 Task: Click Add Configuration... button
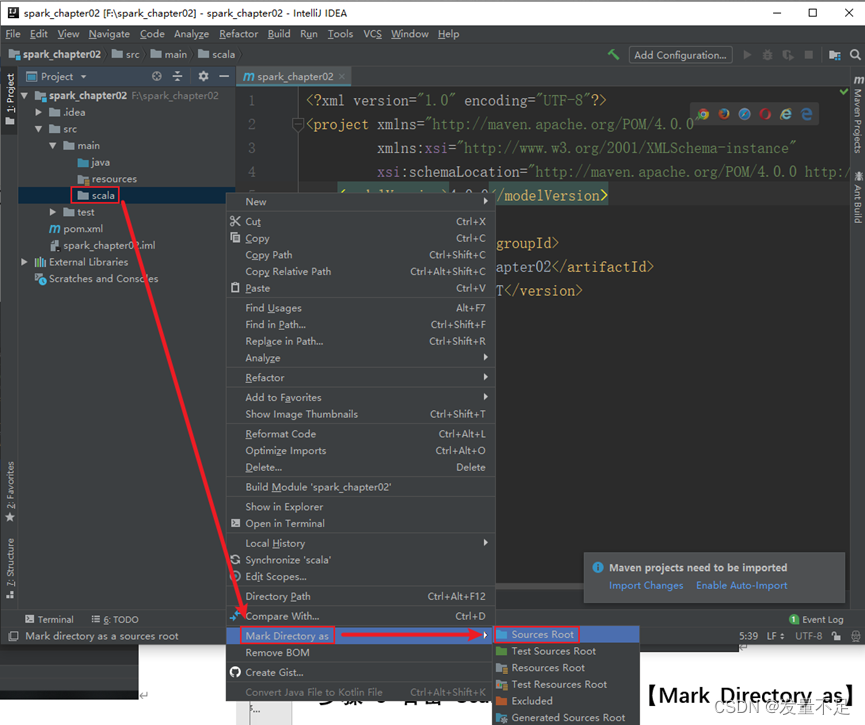coord(680,55)
